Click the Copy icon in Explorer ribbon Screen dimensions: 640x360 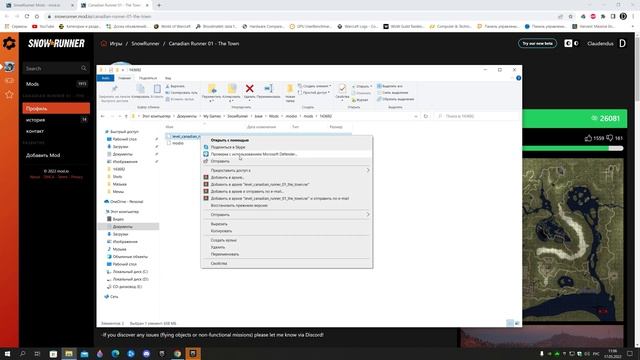[x=140, y=89]
